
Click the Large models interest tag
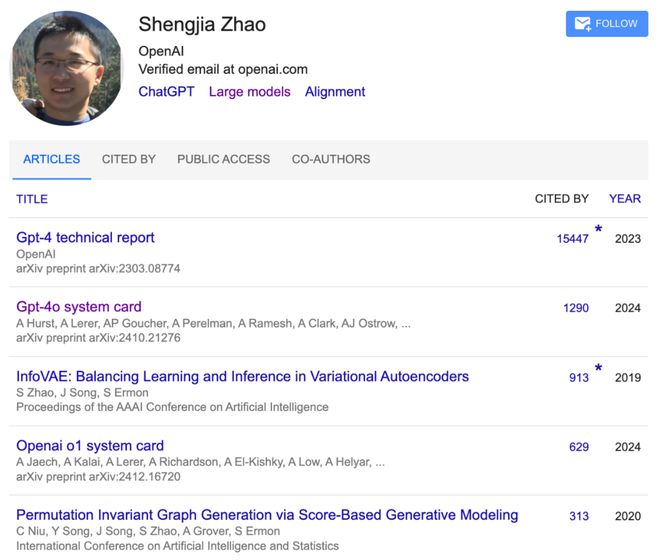pos(249,92)
